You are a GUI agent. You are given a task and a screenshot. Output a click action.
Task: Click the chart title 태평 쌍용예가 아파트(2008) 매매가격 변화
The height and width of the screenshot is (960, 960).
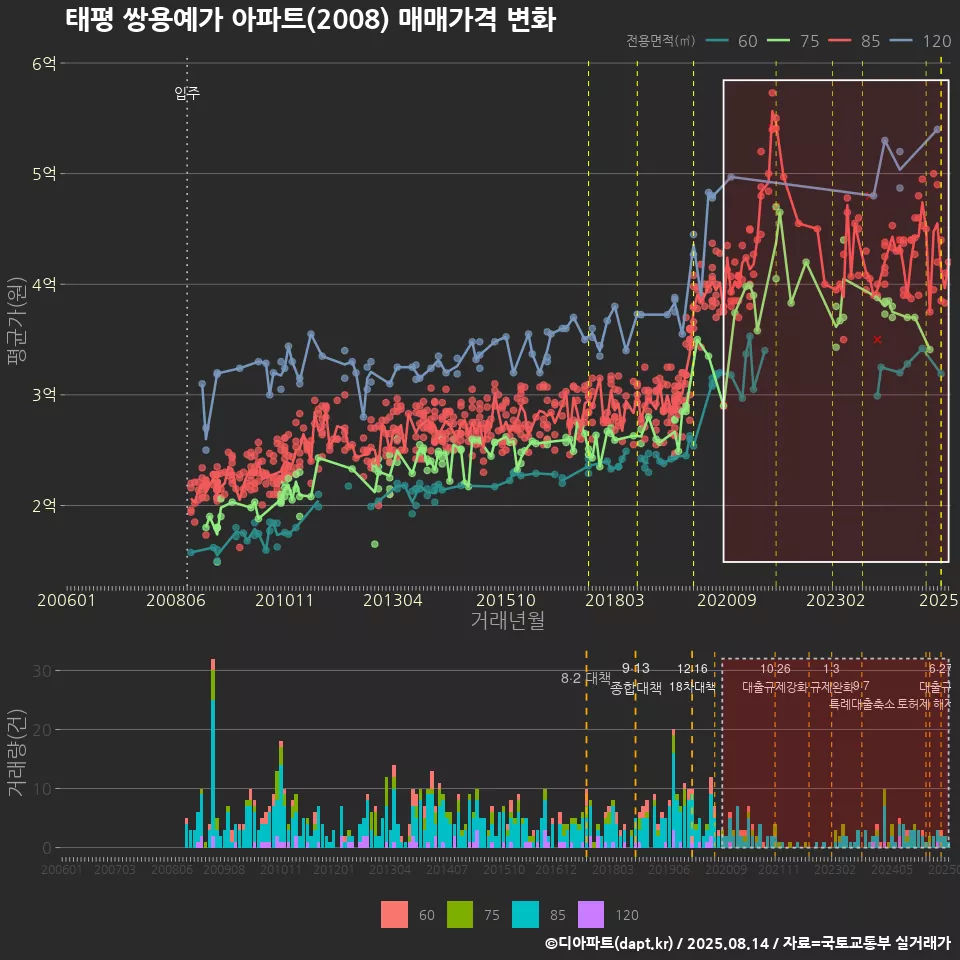(x=310, y=20)
